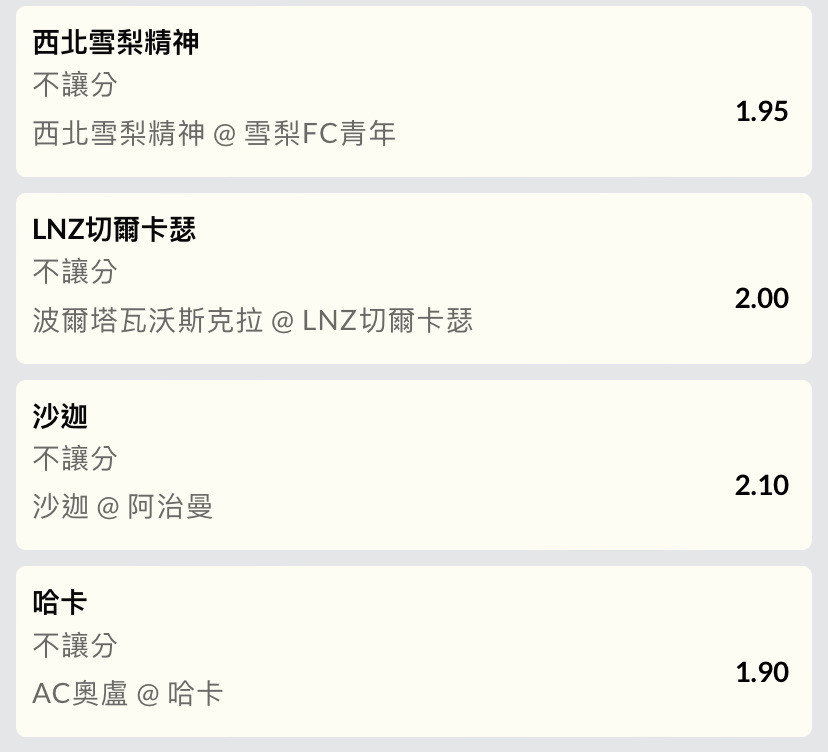This screenshot has height=752, width=828.
Task: Click 不讓分 label under 哈卡
Action: click(75, 645)
